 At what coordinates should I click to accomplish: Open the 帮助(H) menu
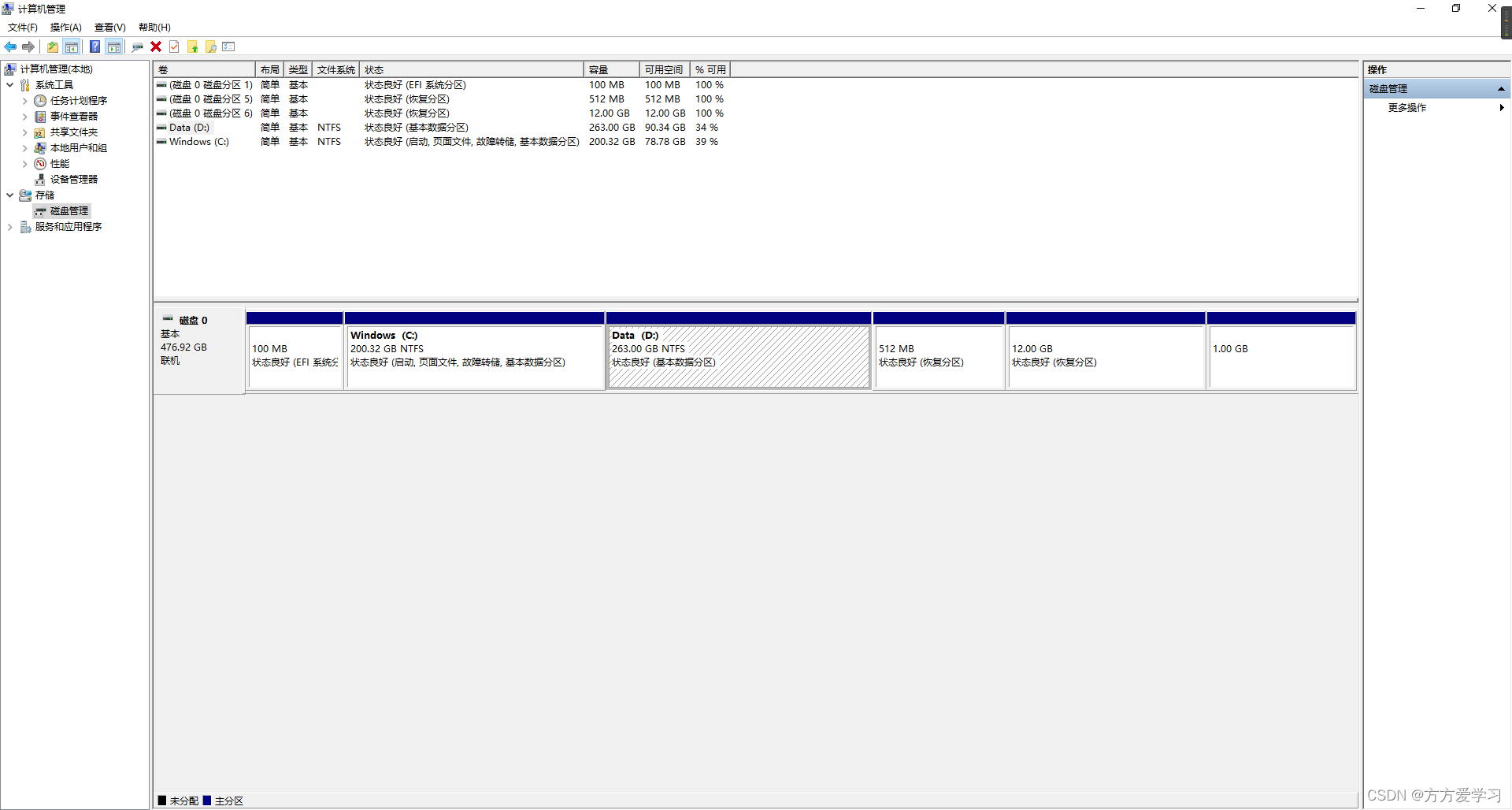[x=154, y=28]
